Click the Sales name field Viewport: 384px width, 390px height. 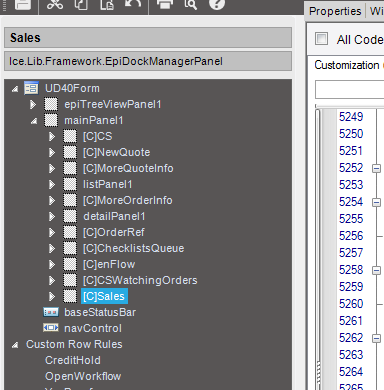pyautogui.click(x=148, y=38)
